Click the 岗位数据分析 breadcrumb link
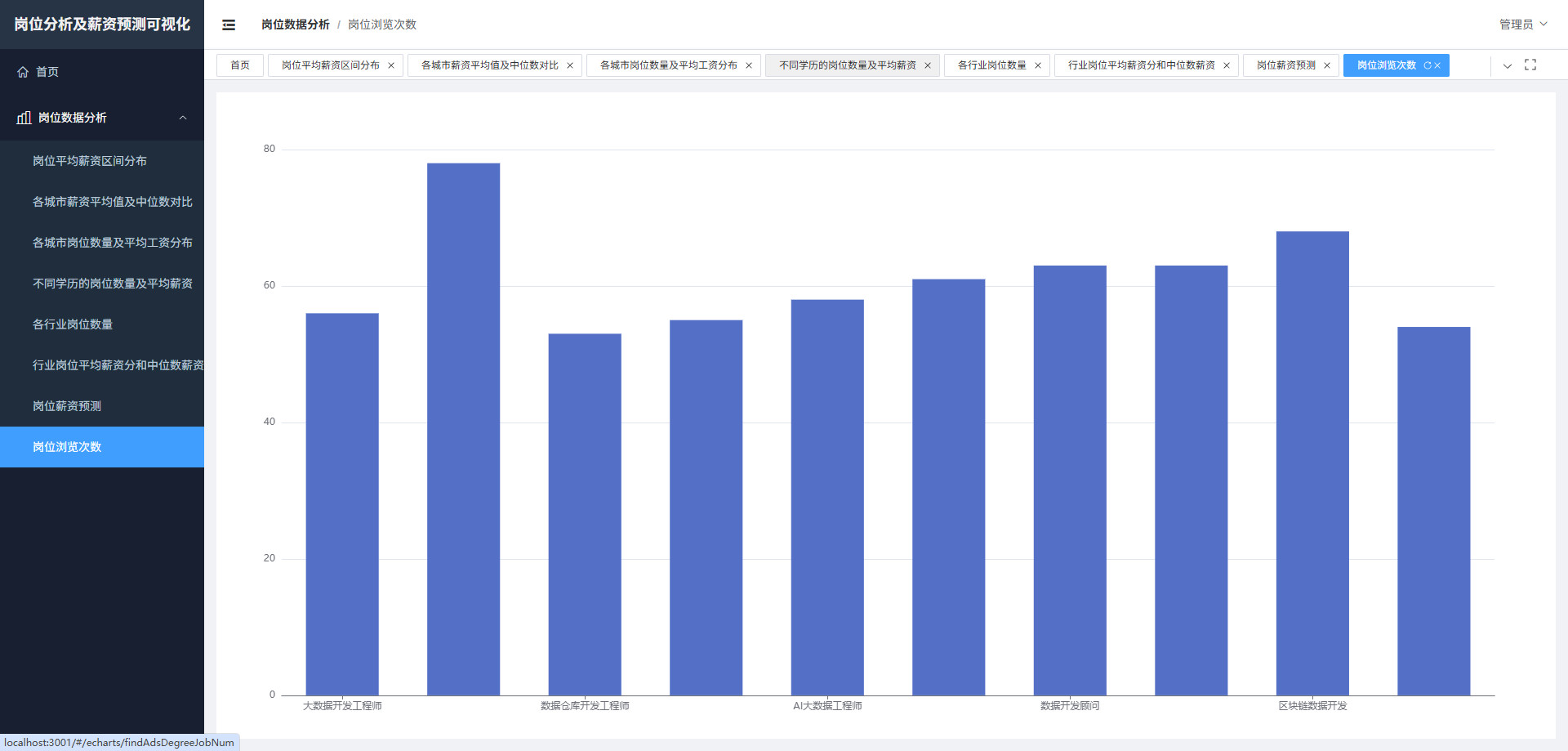Image resolution: width=1568 pixels, height=751 pixels. pyautogui.click(x=296, y=25)
